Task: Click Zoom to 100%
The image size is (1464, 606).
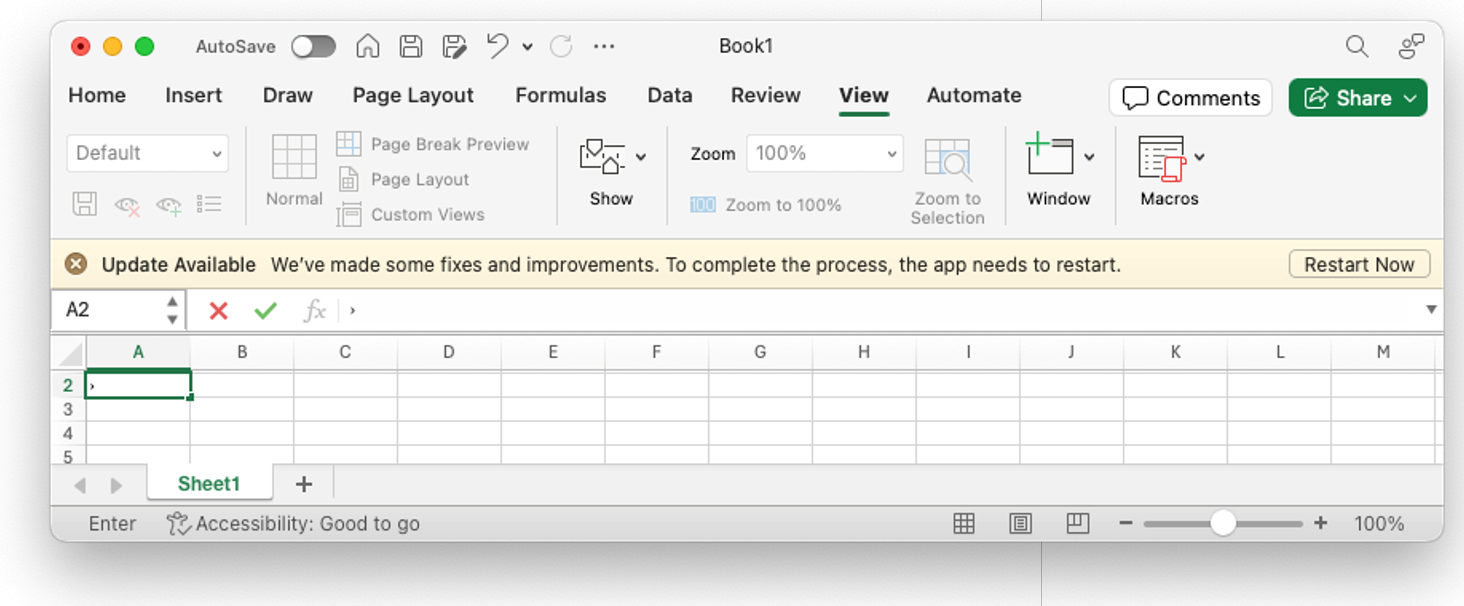Action: (764, 204)
